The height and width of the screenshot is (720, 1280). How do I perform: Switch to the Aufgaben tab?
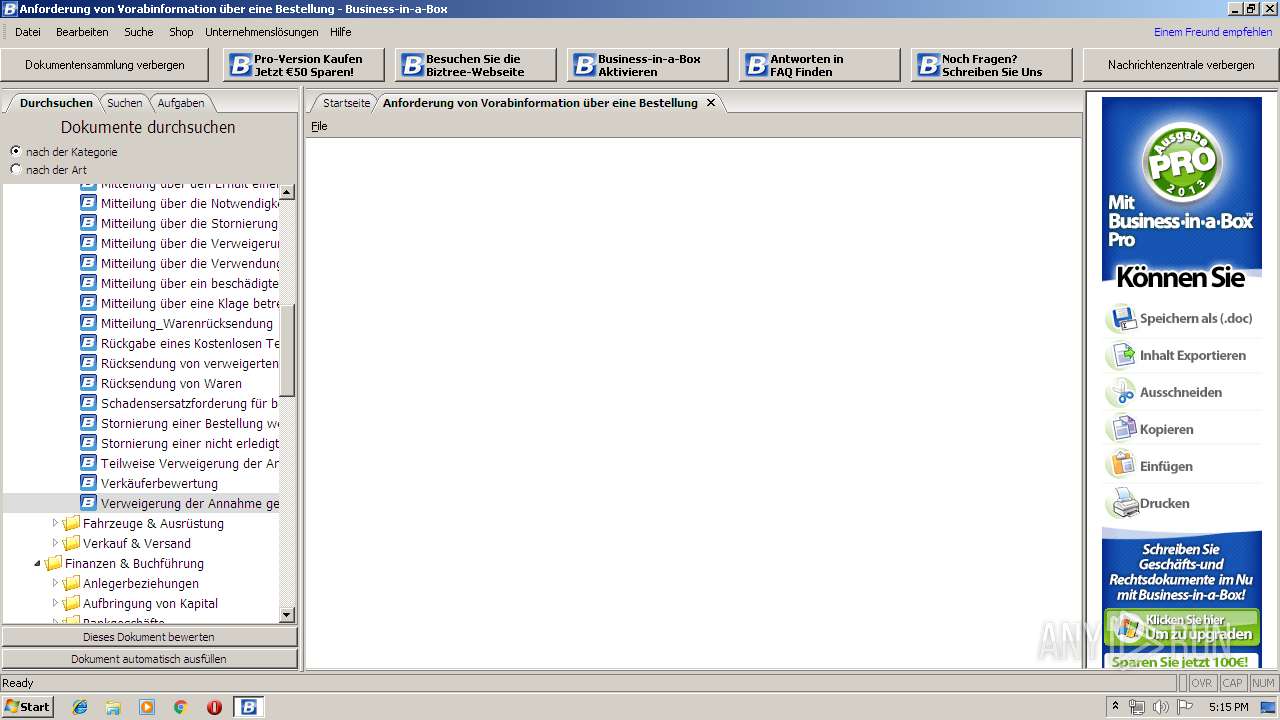coord(181,103)
